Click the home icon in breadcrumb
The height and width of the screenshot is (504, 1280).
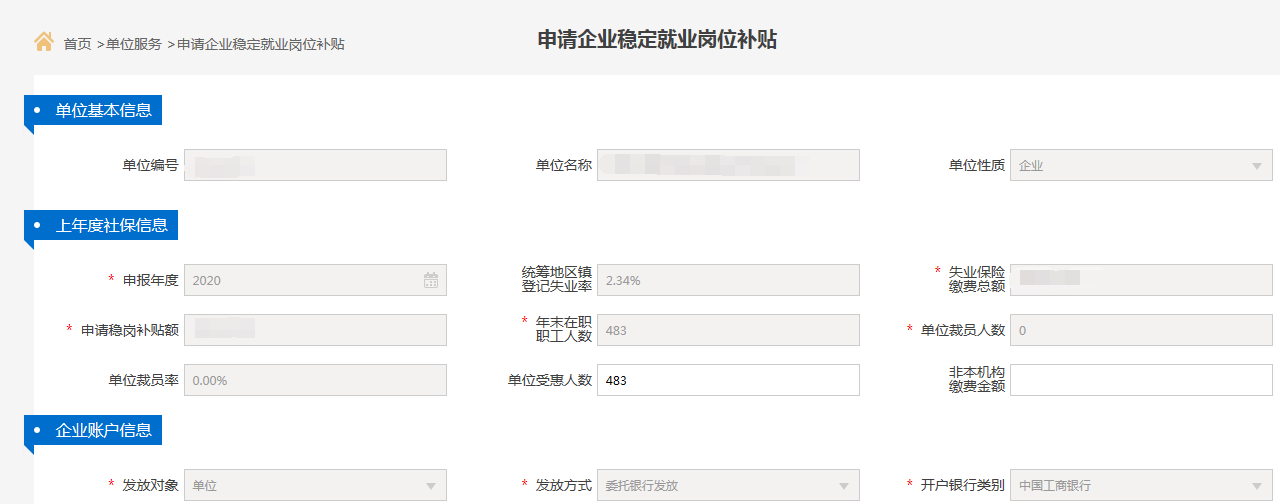pos(44,42)
